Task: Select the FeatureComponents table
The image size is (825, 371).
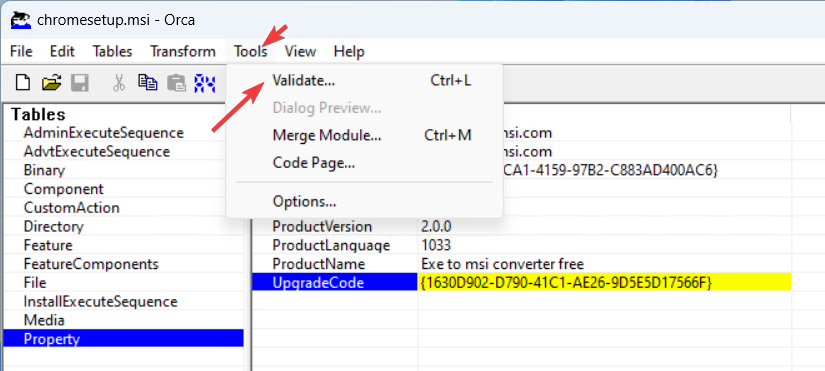Action: click(91, 264)
